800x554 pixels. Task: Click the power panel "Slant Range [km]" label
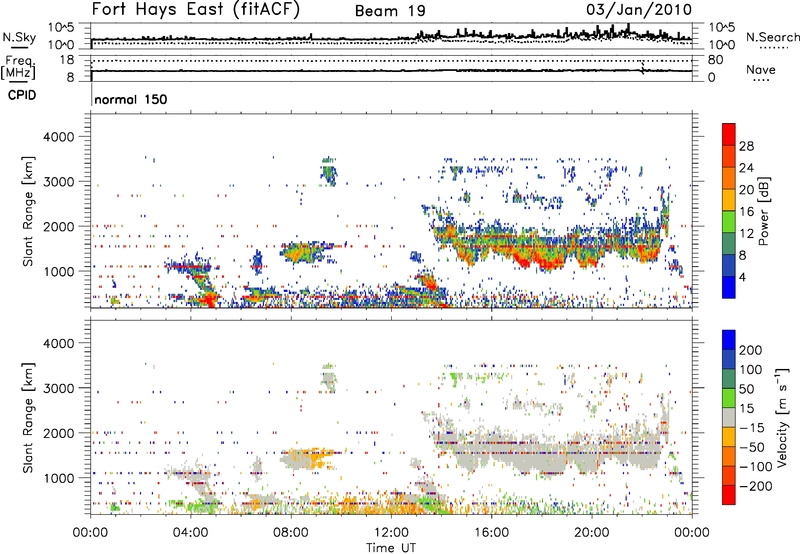click(x=28, y=211)
